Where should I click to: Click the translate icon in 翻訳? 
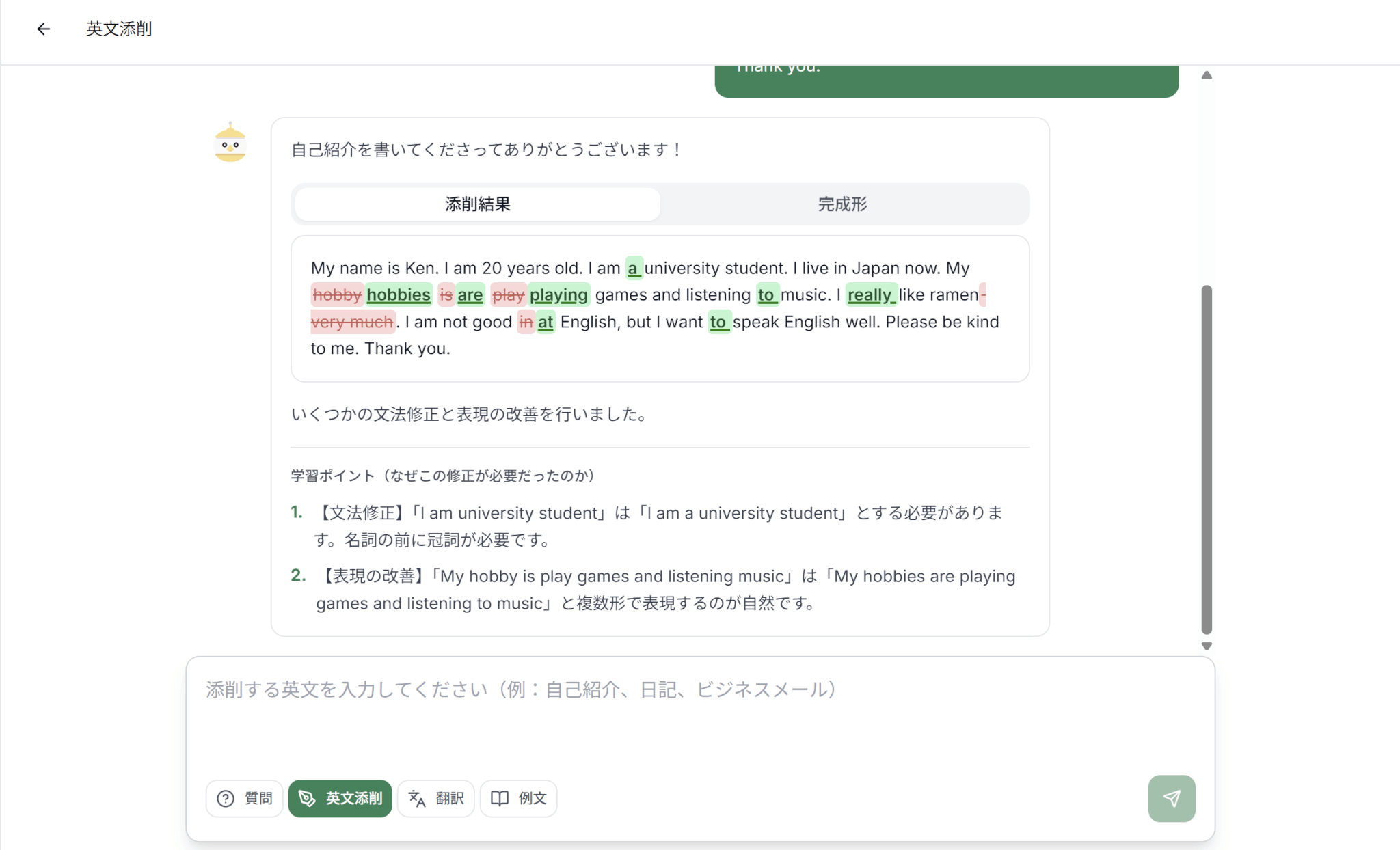pyautogui.click(x=417, y=798)
